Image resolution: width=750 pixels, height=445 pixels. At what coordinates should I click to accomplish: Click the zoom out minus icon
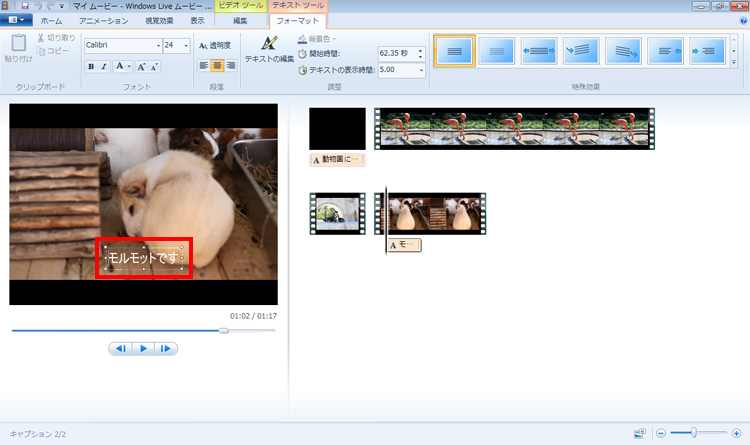661,434
